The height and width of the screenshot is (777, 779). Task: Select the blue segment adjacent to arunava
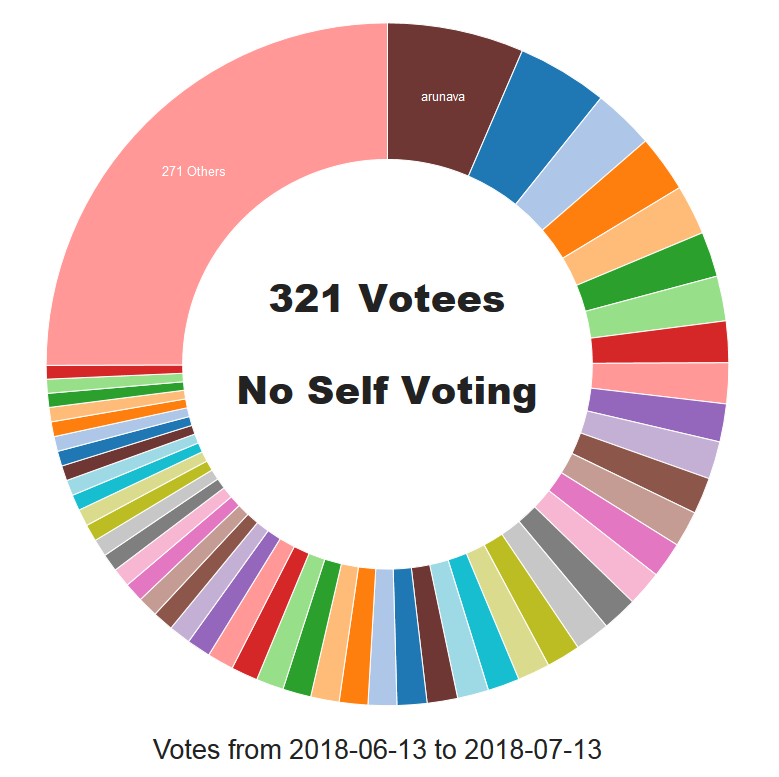coord(534,127)
